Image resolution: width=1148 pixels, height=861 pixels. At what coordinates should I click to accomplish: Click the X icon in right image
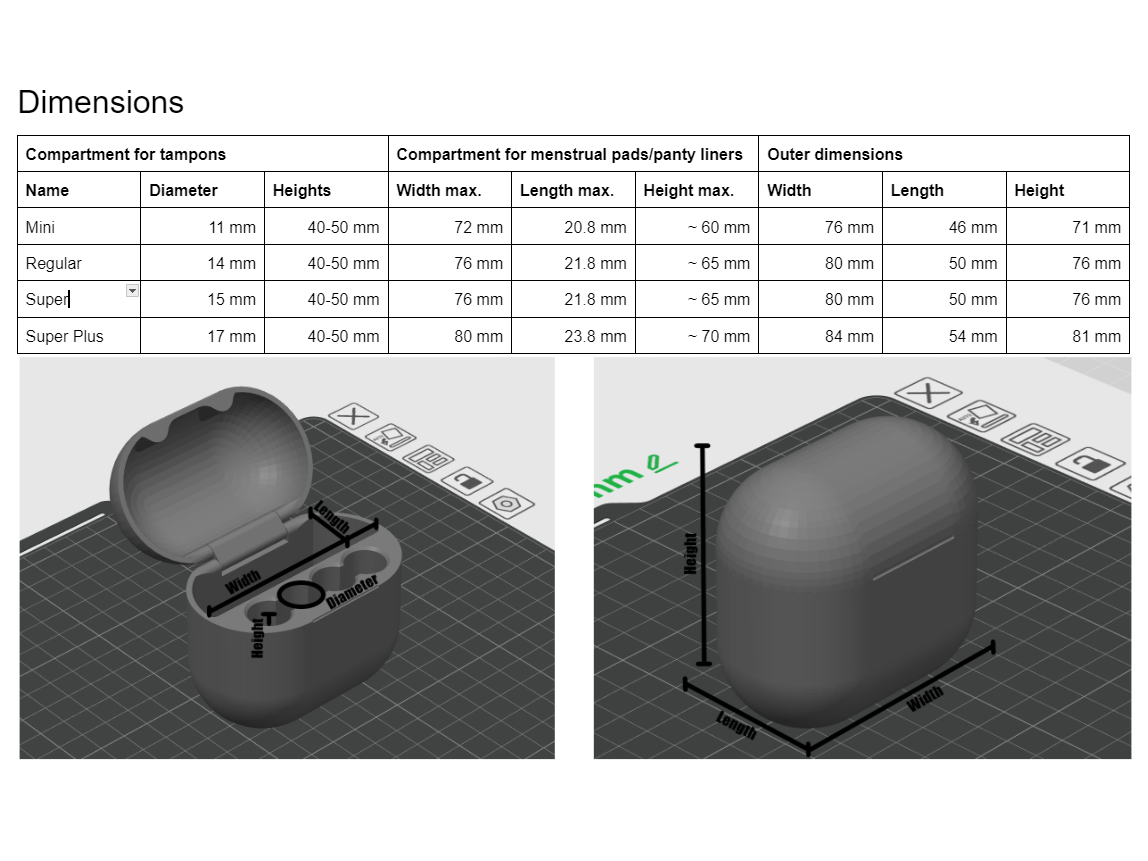[928, 393]
